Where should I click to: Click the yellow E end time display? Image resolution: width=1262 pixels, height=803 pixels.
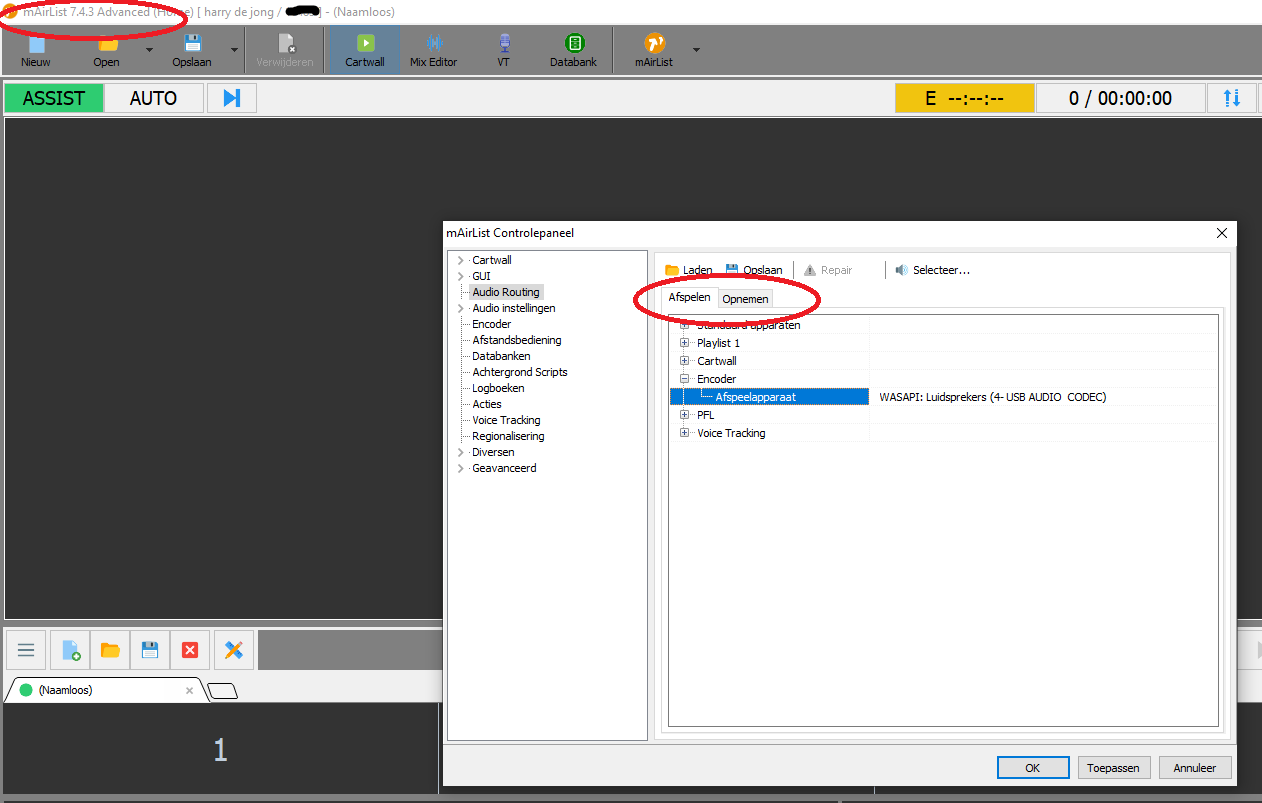pos(964,98)
